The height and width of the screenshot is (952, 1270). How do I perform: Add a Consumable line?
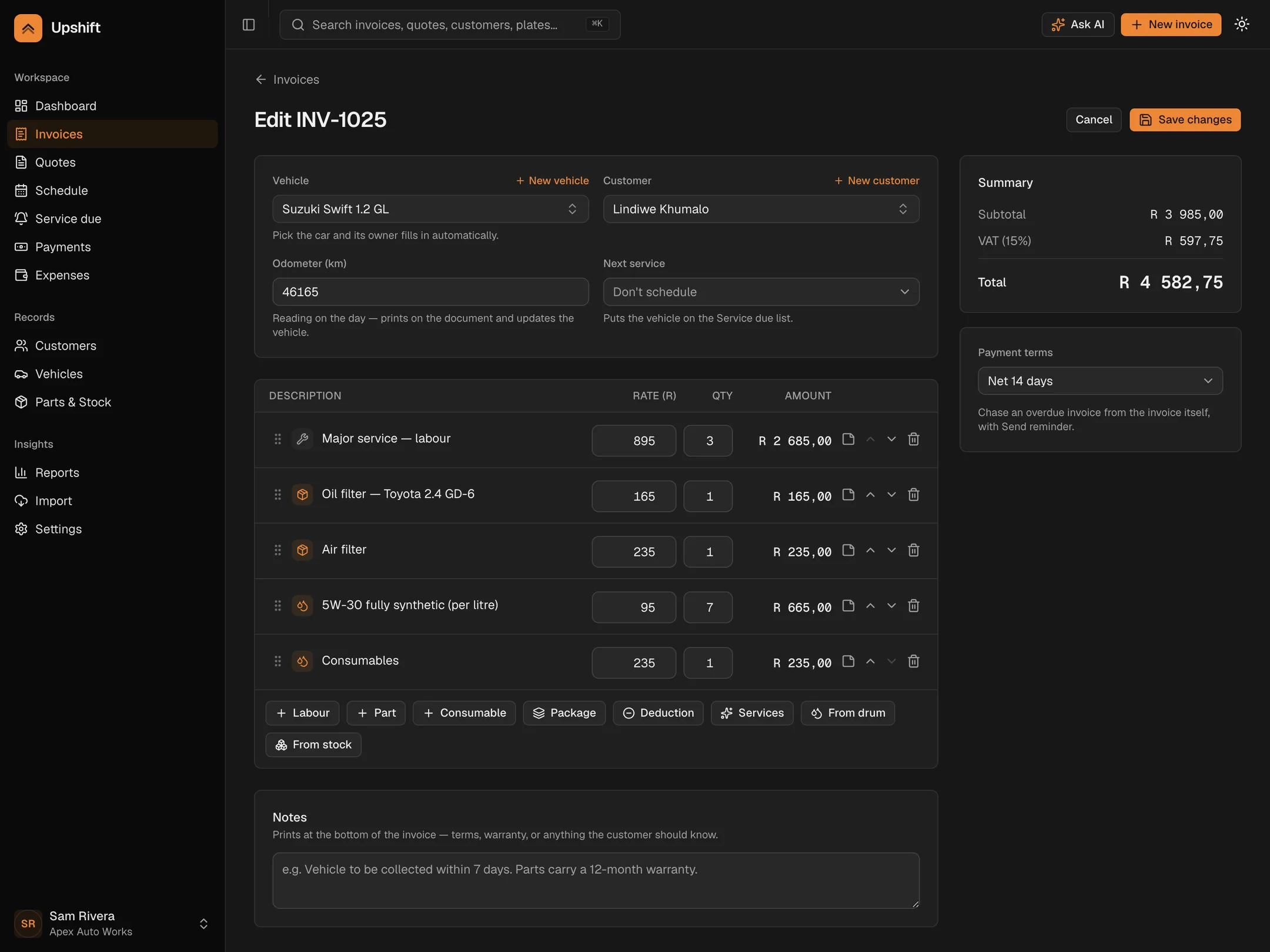(x=464, y=713)
